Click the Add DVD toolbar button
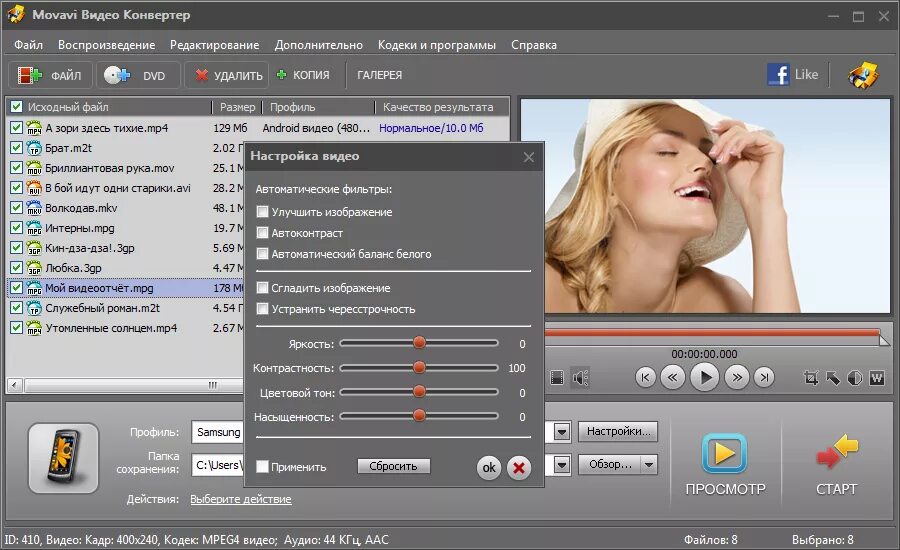The height and width of the screenshot is (550, 900). click(x=138, y=75)
